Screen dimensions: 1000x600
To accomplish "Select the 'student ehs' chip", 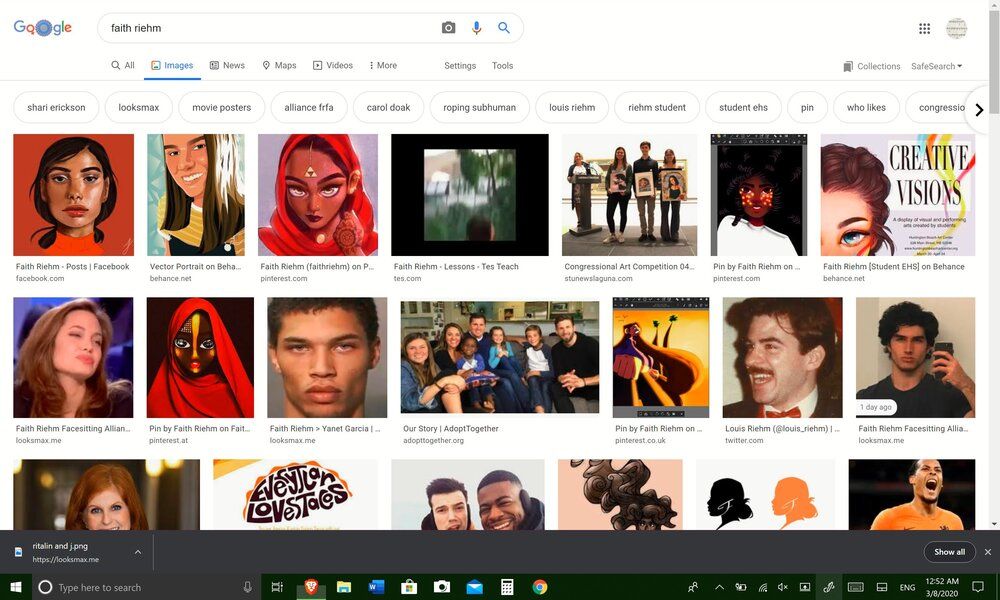I will click(x=744, y=108).
